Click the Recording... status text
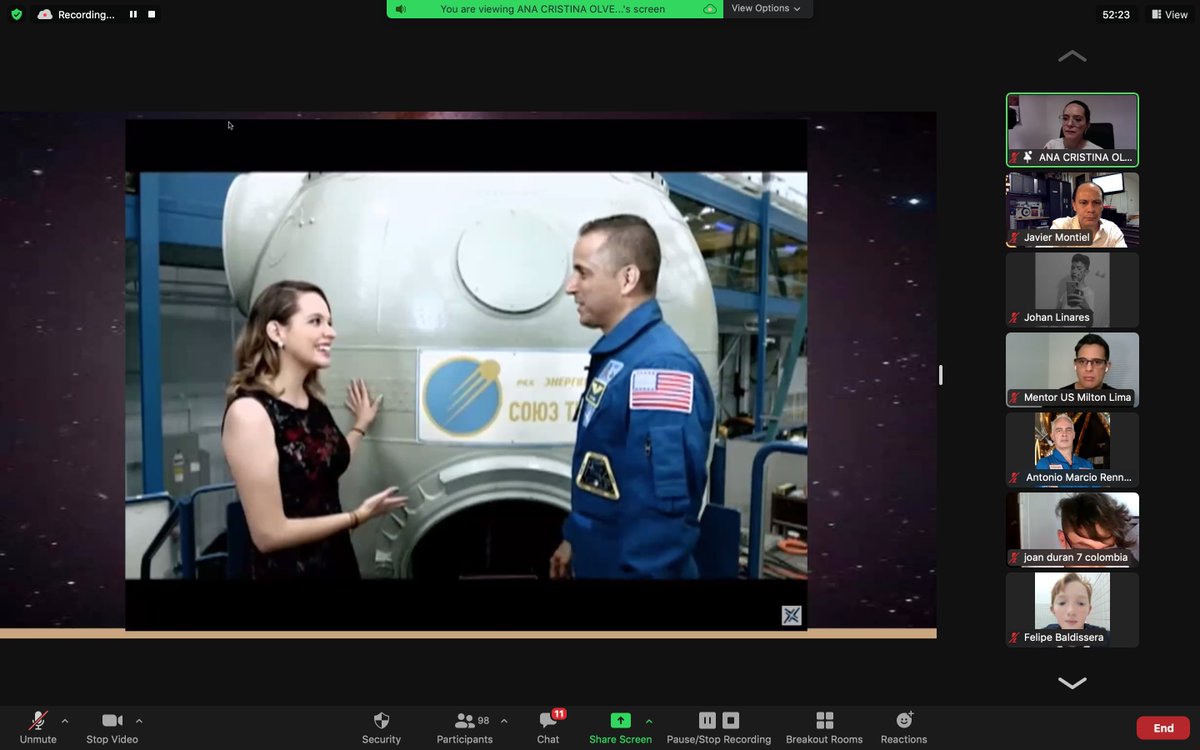This screenshot has width=1200, height=750. point(86,15)
